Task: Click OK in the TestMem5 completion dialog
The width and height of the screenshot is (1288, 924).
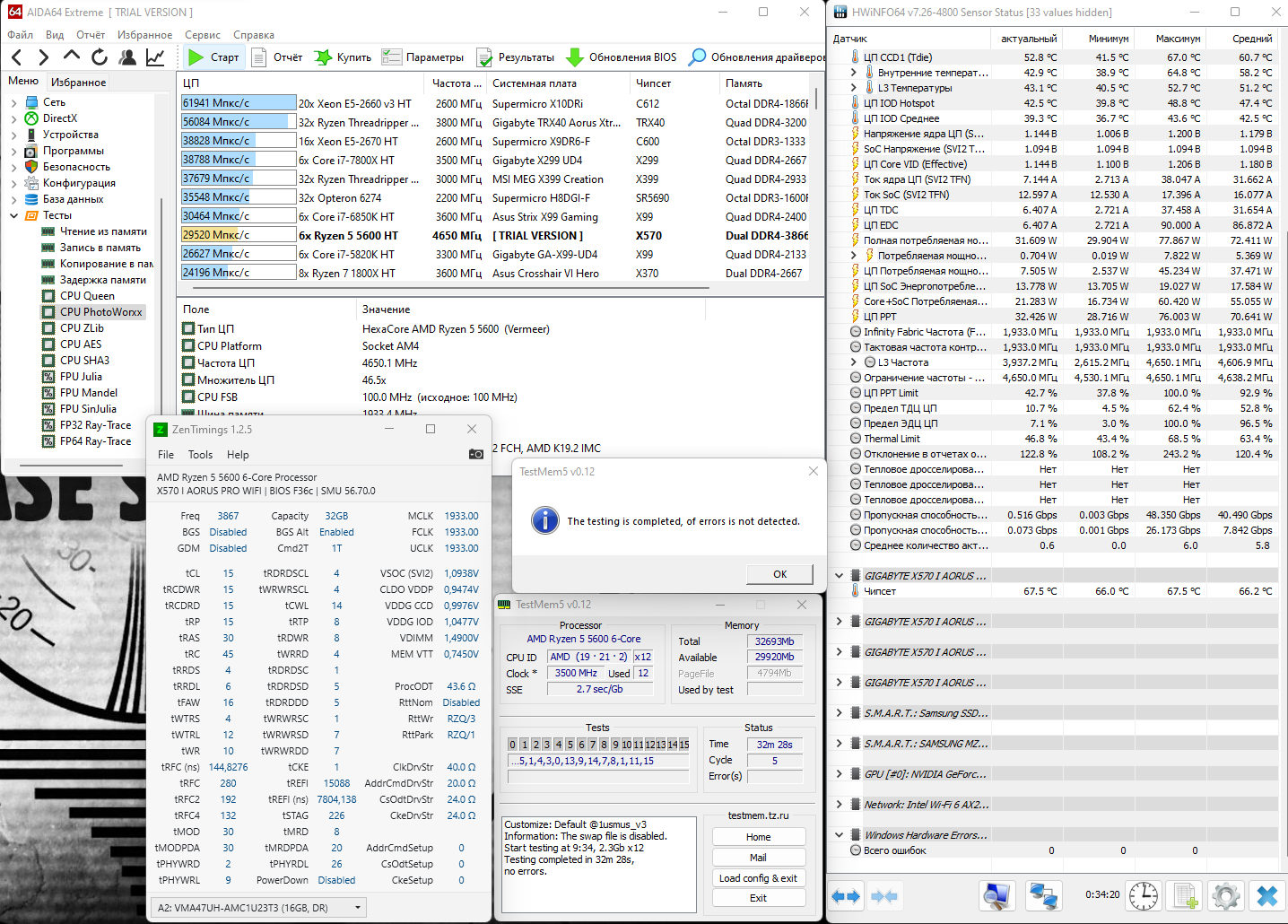Action: (x=780, y=574)
